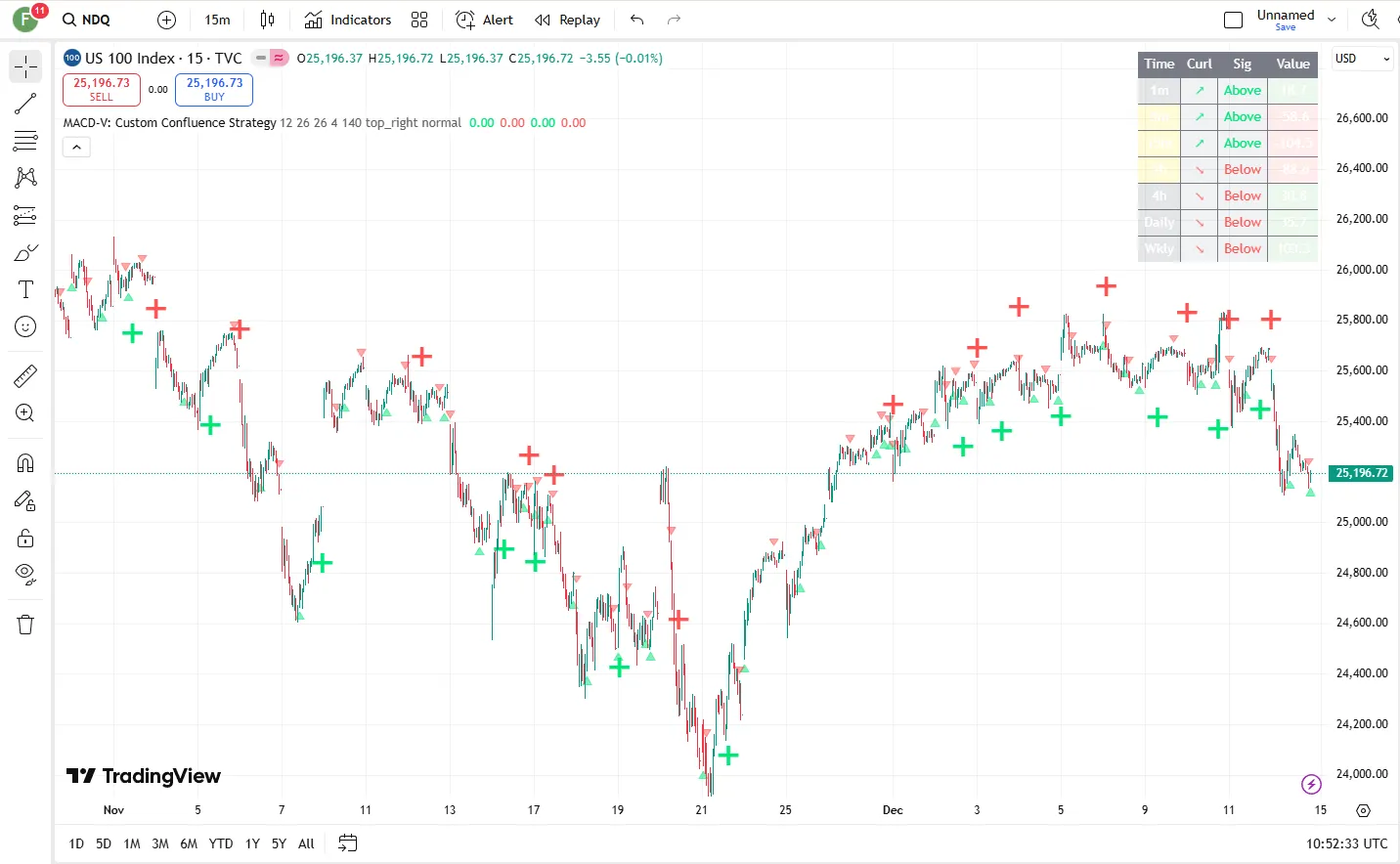
Task: Click the Dec label on time axis
Action: (x=893, y=810)
